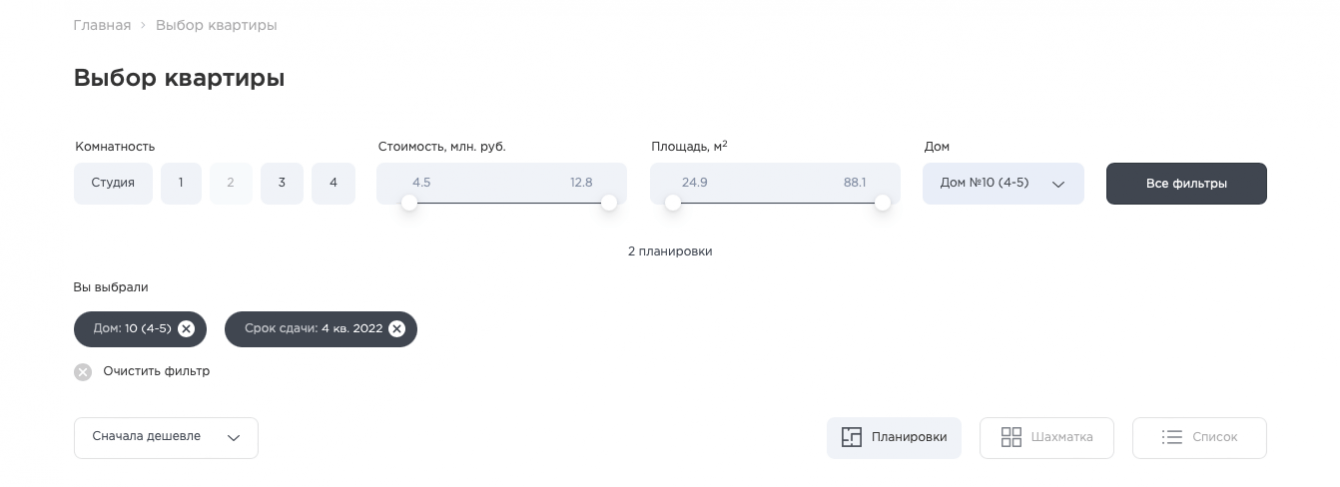The height and width of the screenshot is (487, 1340).
Task: Toggle the 4-room filter
Action: [333, 183]
